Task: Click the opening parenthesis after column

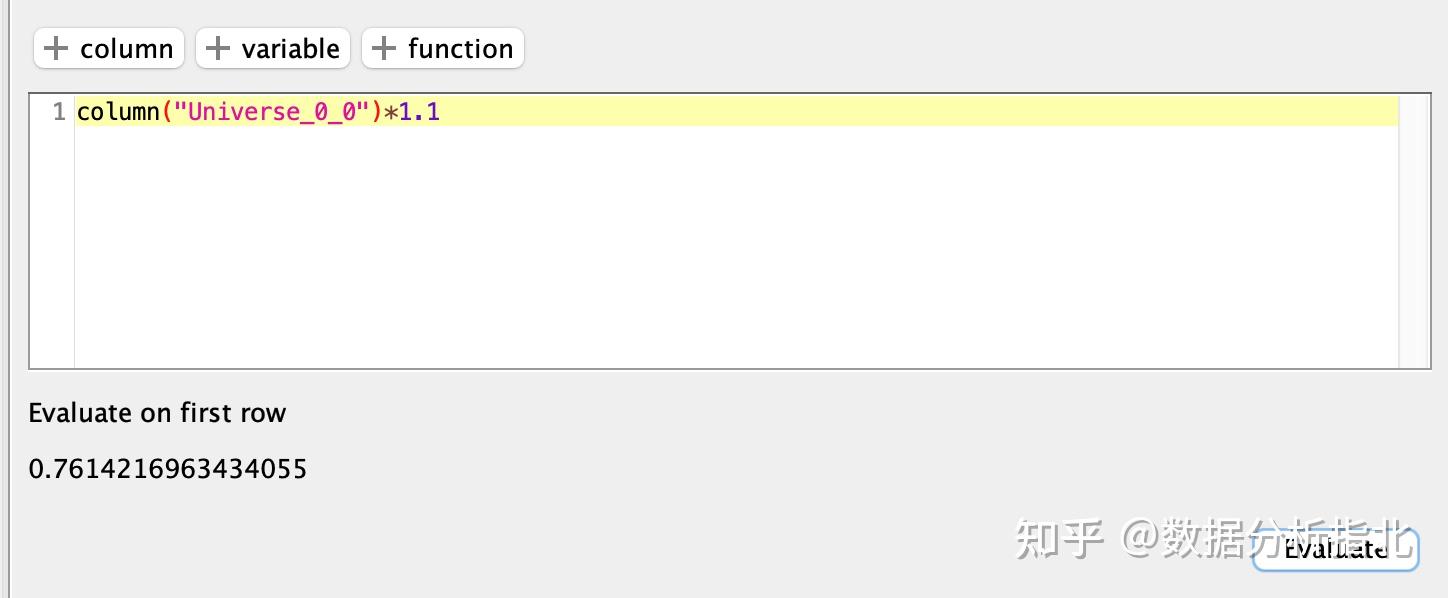Action: click(x=167, y=112)
